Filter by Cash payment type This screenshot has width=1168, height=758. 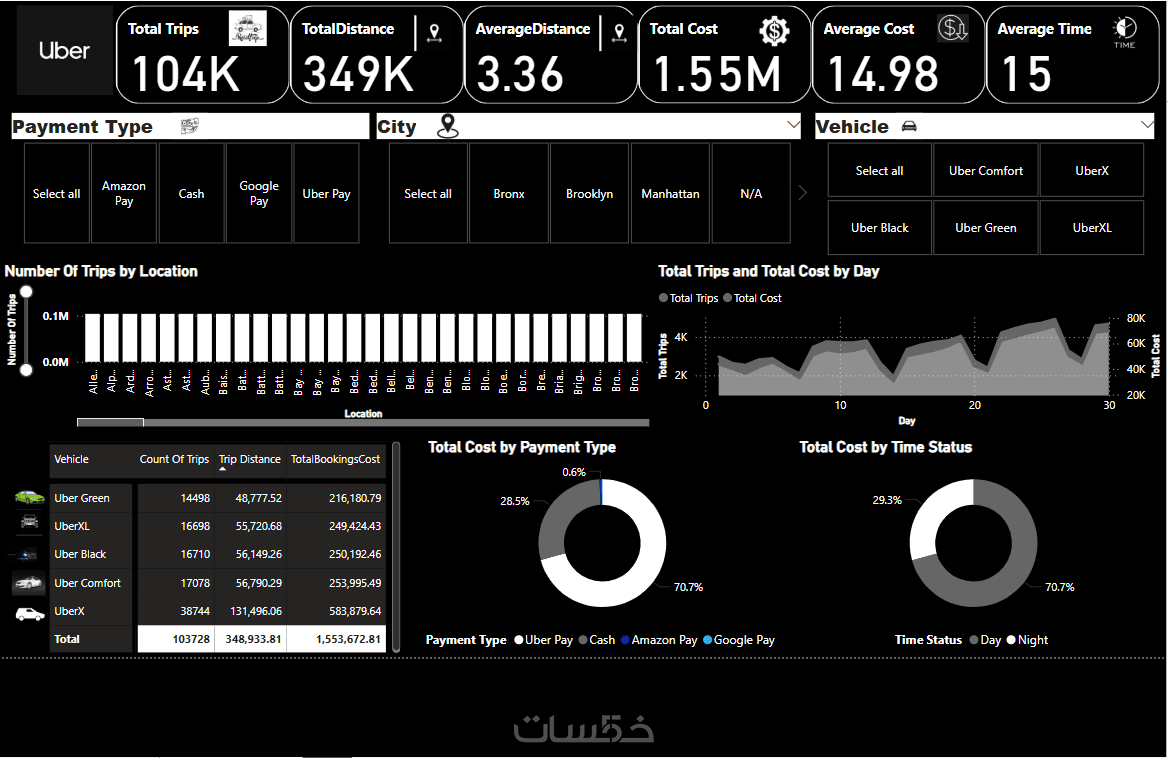[191, 194]
